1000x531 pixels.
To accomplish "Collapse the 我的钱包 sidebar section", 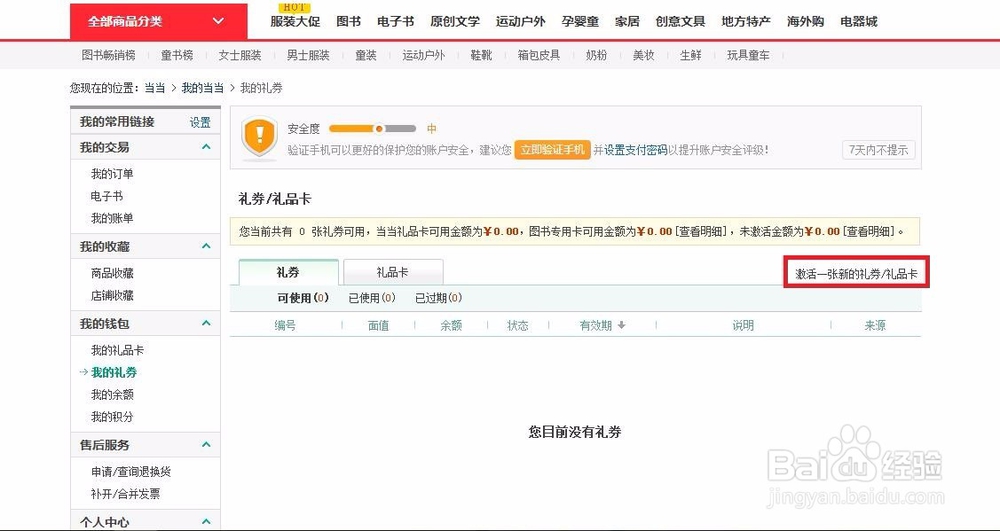I will tap(206, 323).
